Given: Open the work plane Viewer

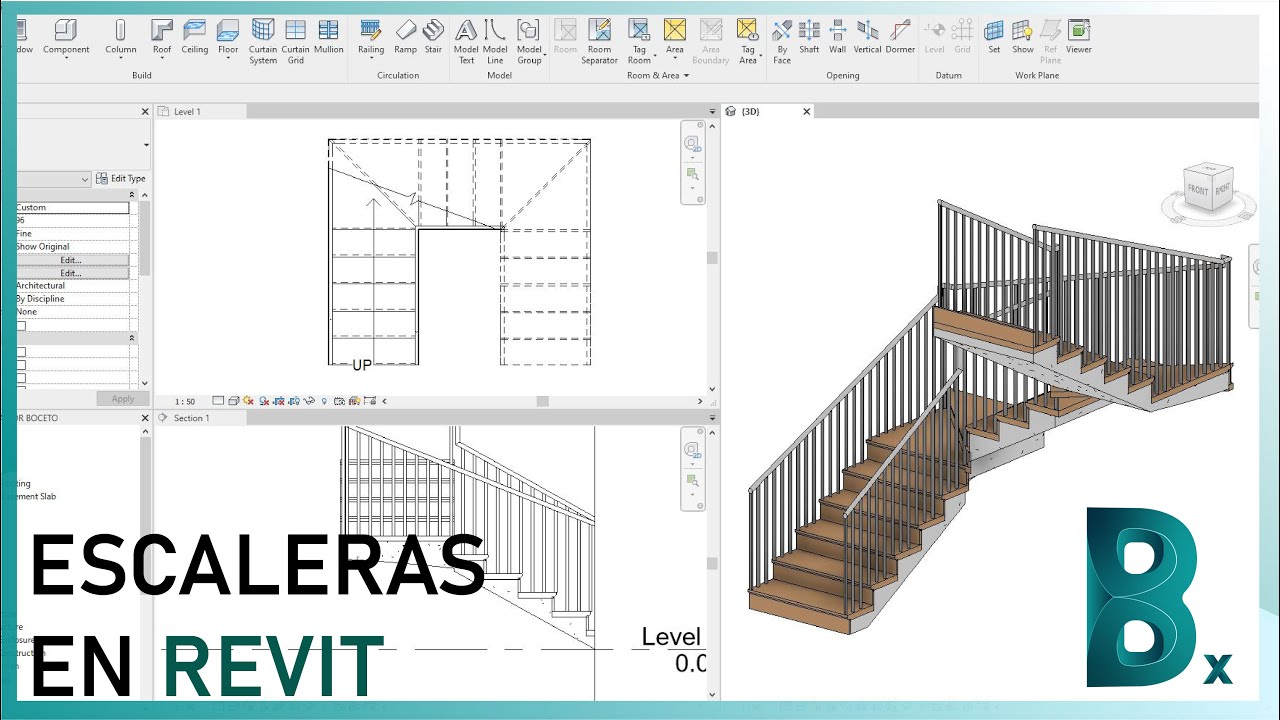Looking at the screenshot, I should [1078, 36].
